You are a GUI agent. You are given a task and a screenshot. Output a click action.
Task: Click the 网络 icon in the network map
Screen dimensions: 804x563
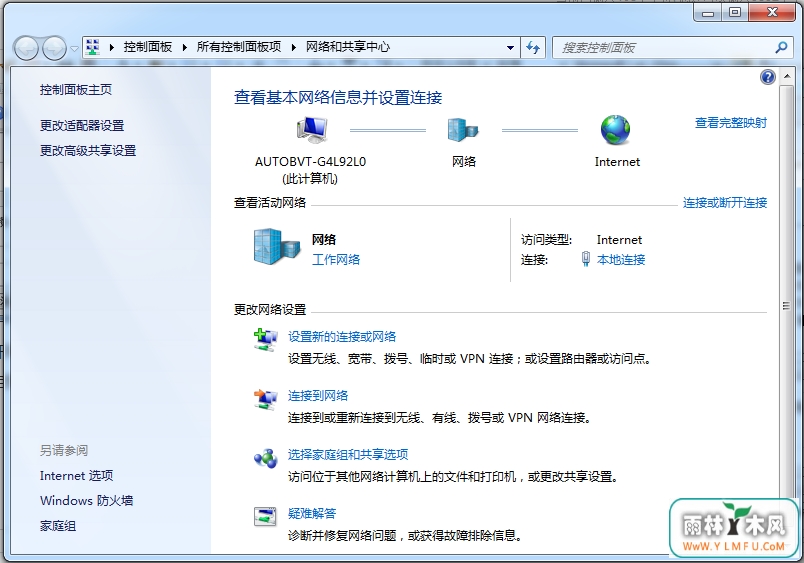coord(463,129)
